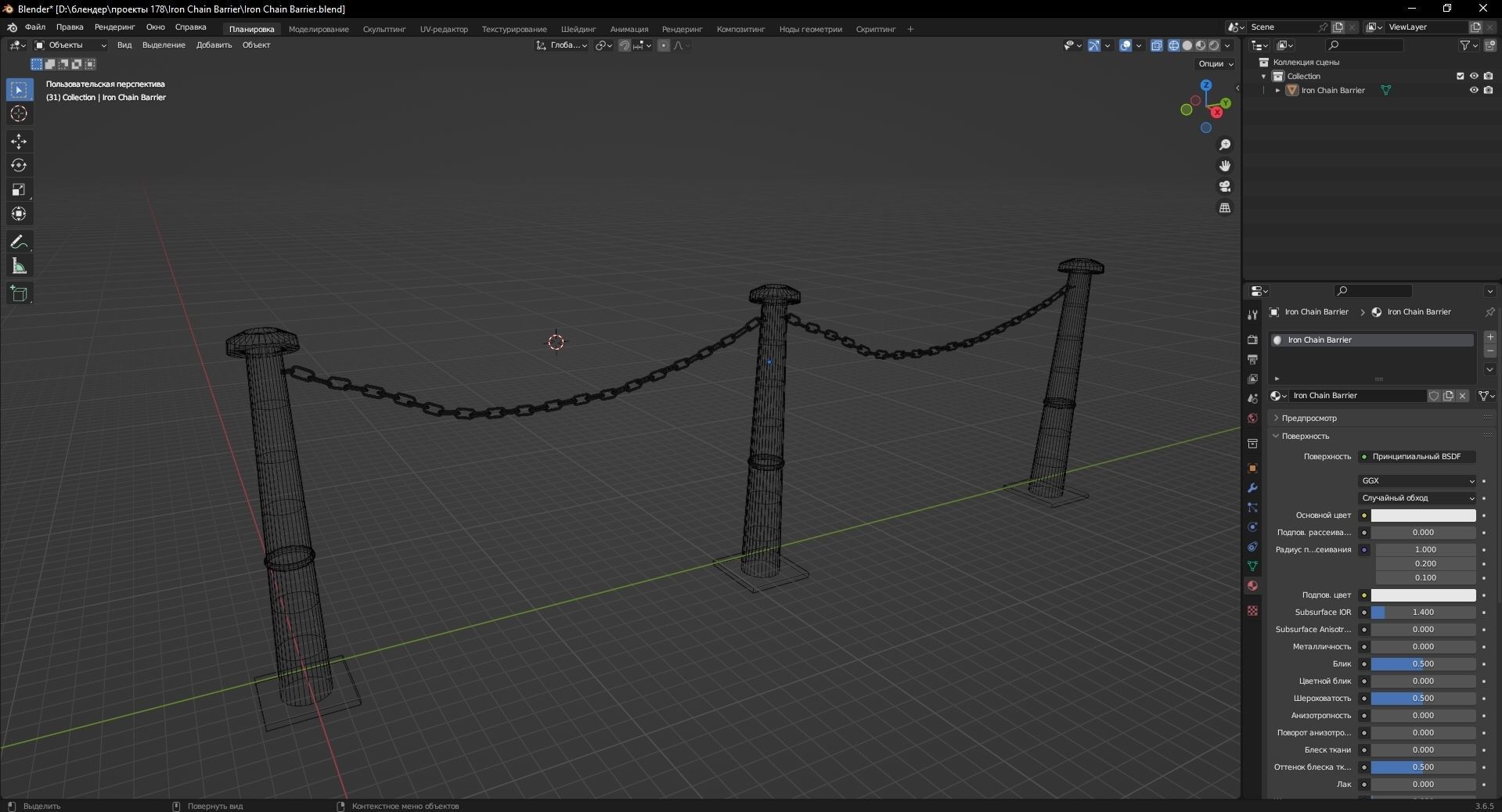Add a new material slot
Screen dimensions: 1502x812
point(1490,336)
